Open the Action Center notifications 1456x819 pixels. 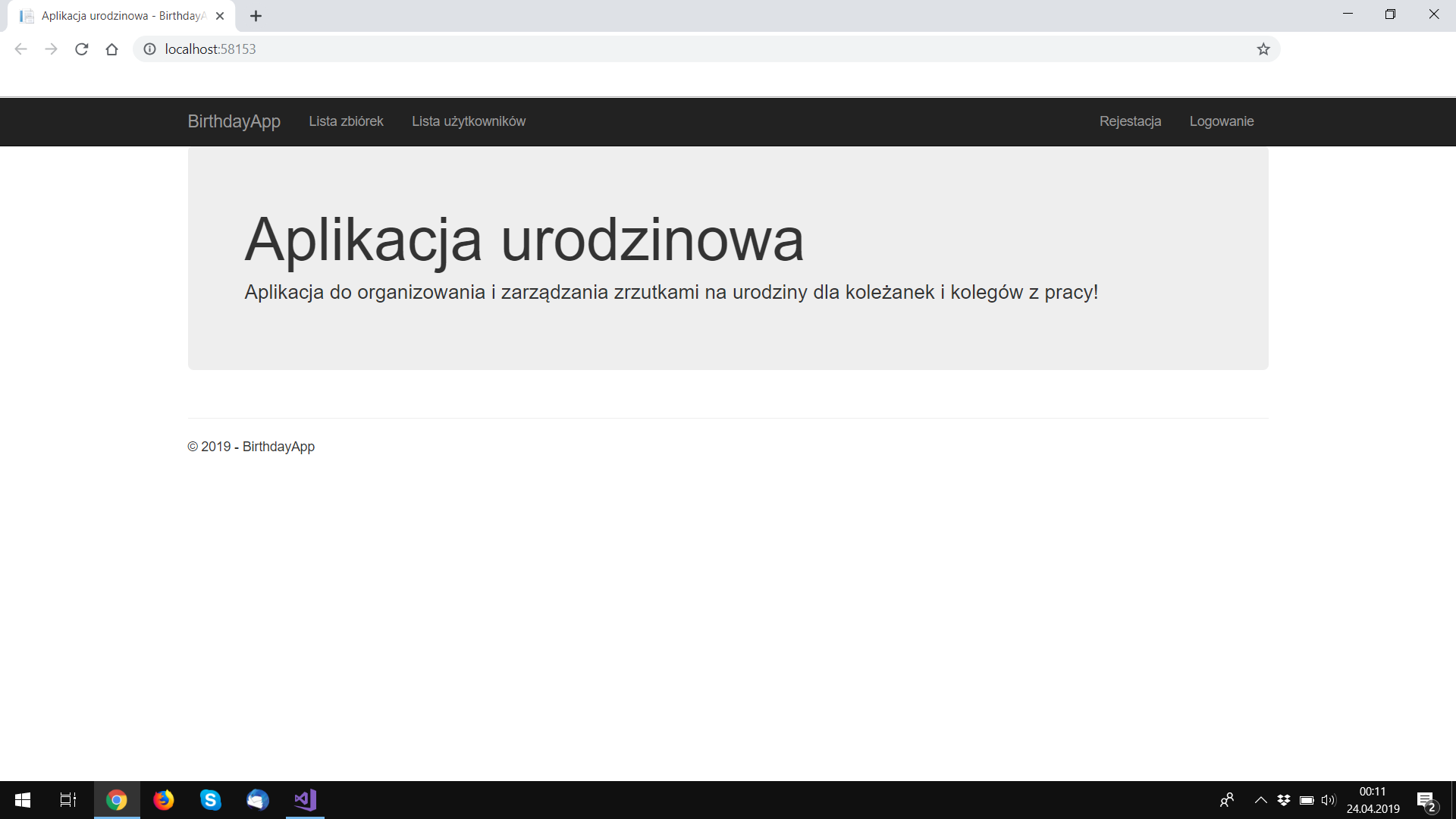coord(1426,800)
